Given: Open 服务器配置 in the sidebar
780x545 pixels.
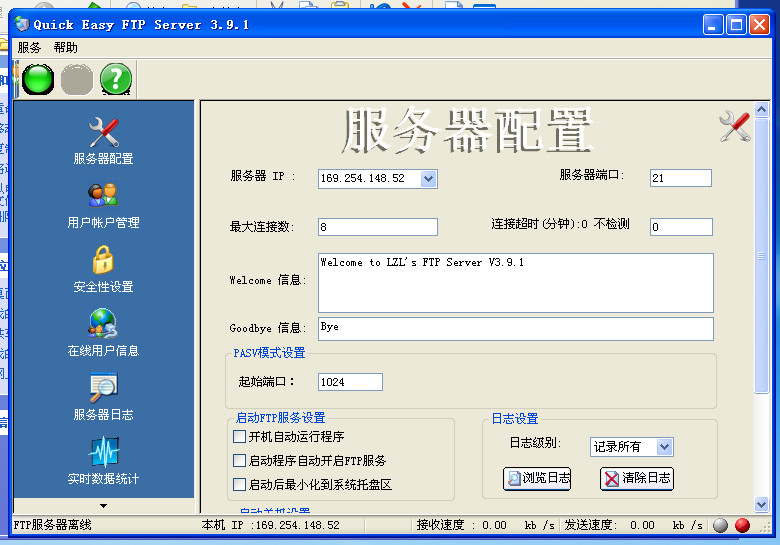Looking at the screenshot, I should [x=103, y=140].
